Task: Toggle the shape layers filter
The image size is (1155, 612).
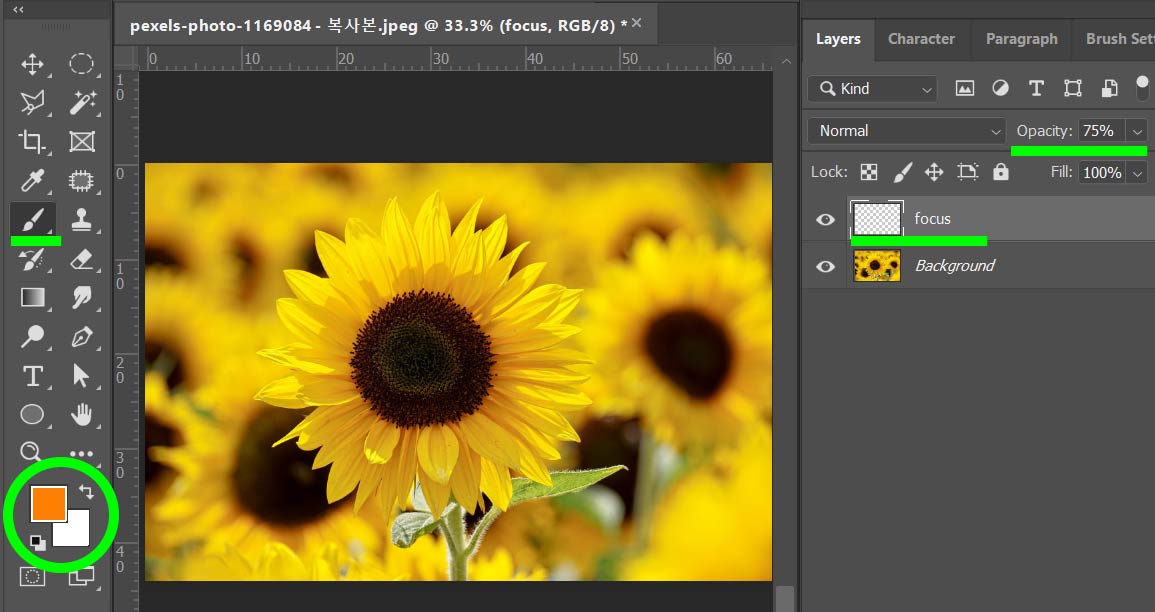Action: 1072,88
